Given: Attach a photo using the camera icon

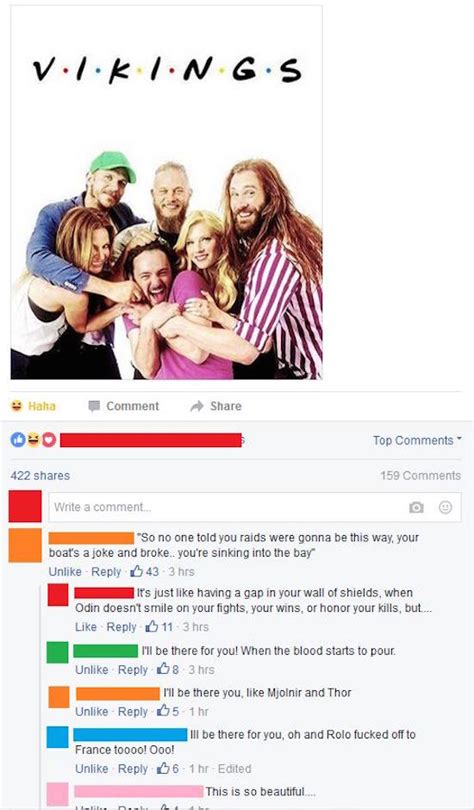Looking at the screenshot, I should pos(416,507).
